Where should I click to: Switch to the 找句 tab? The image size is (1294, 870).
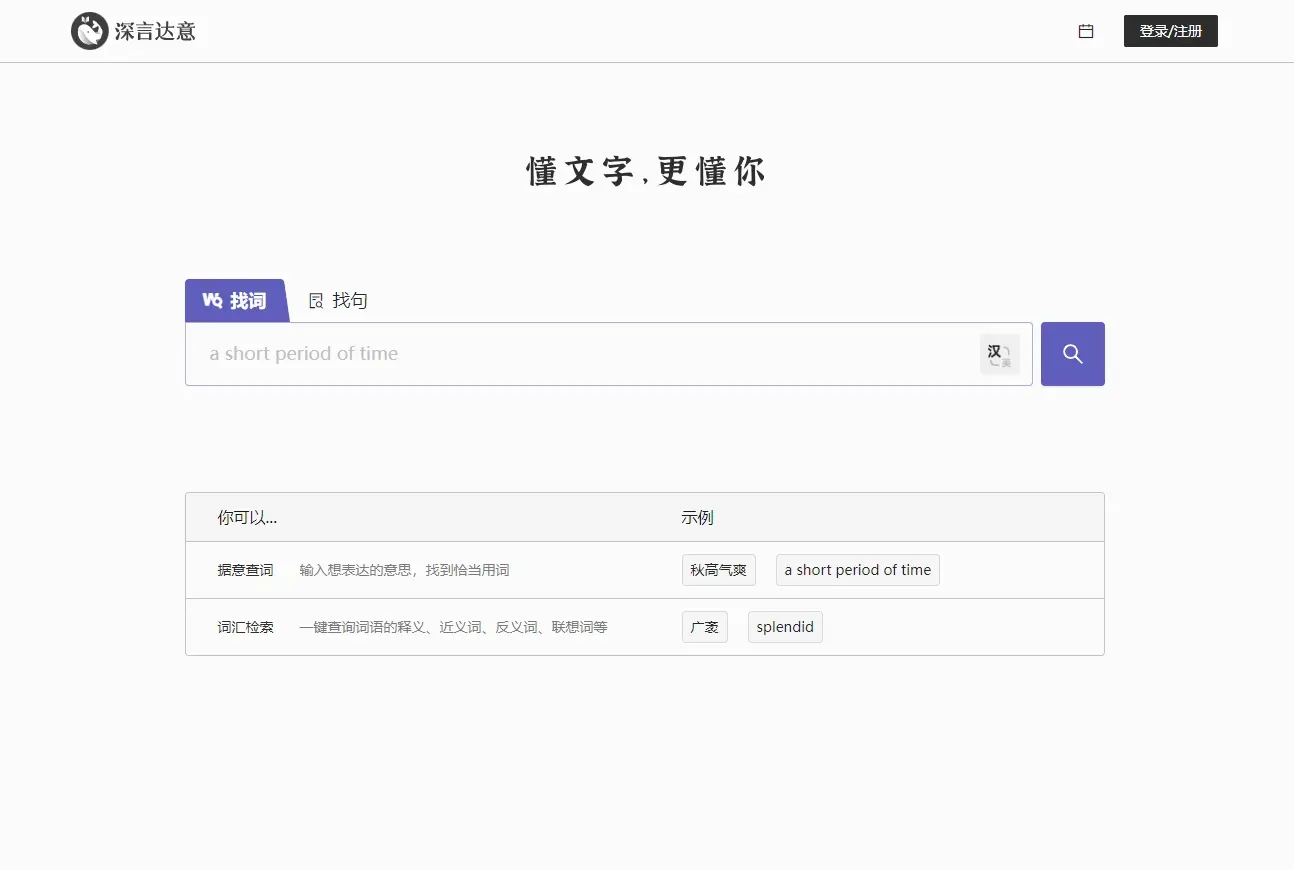338,301
